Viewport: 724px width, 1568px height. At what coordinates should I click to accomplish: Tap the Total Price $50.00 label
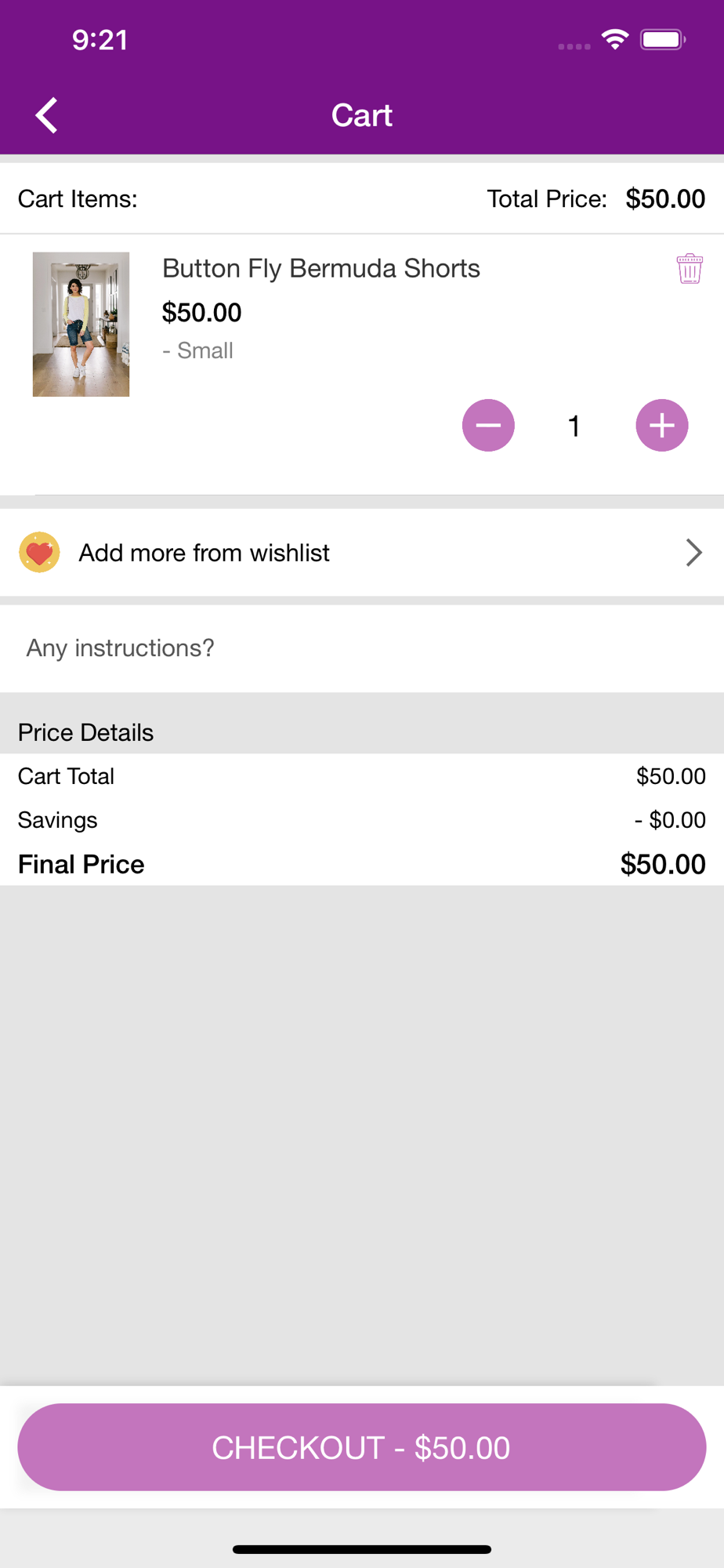596,199
